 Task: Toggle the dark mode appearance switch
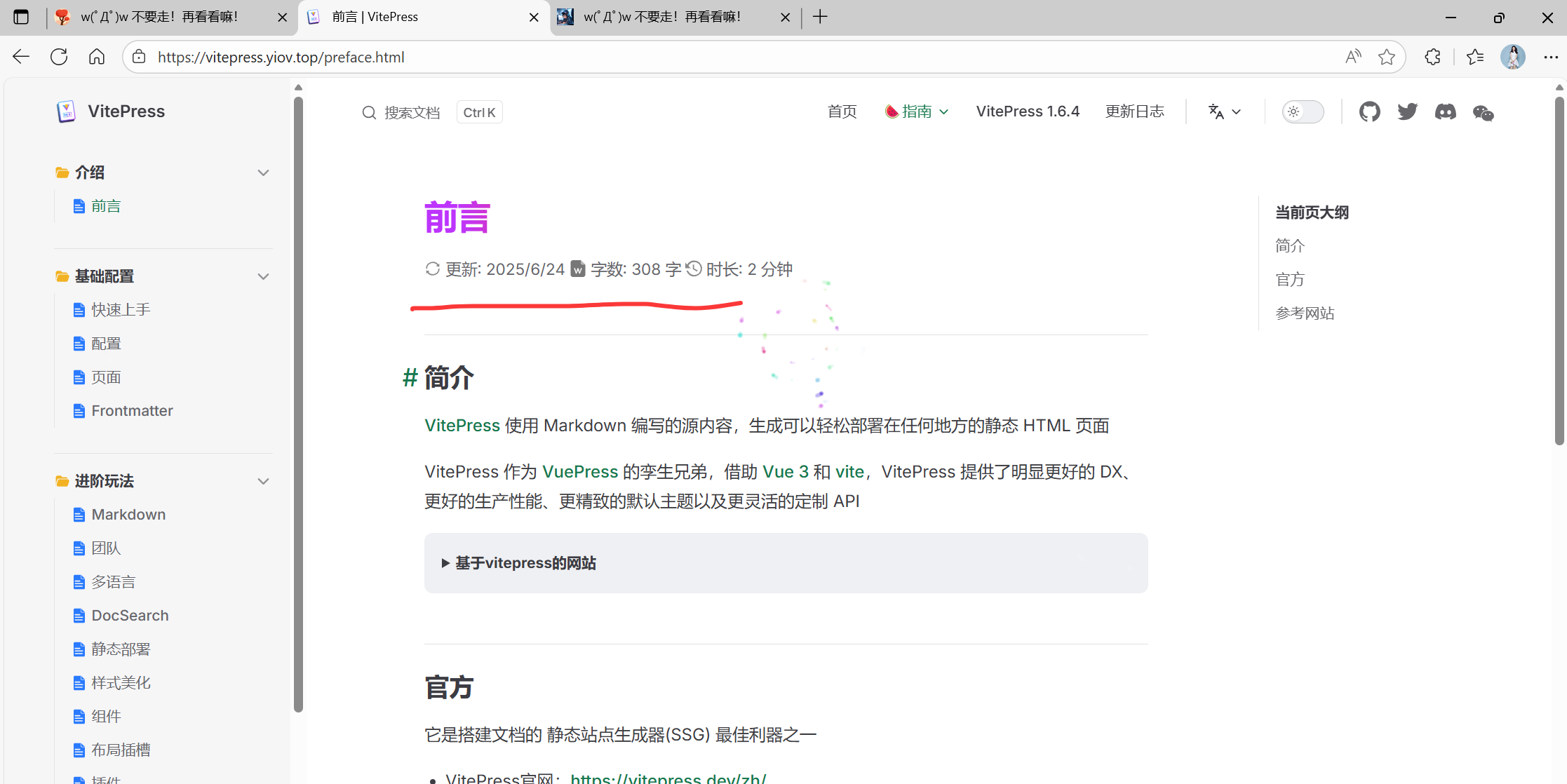point(1303,111)
